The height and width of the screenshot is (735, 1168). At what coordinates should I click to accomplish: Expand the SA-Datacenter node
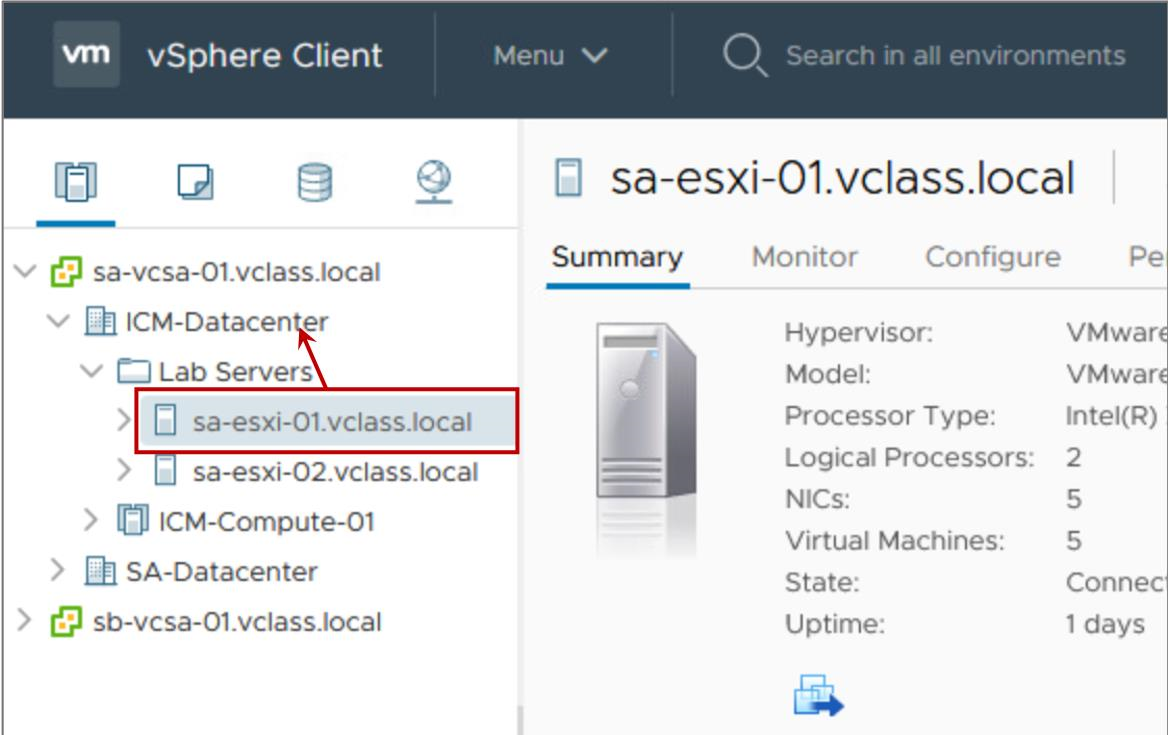click(57, 570)
